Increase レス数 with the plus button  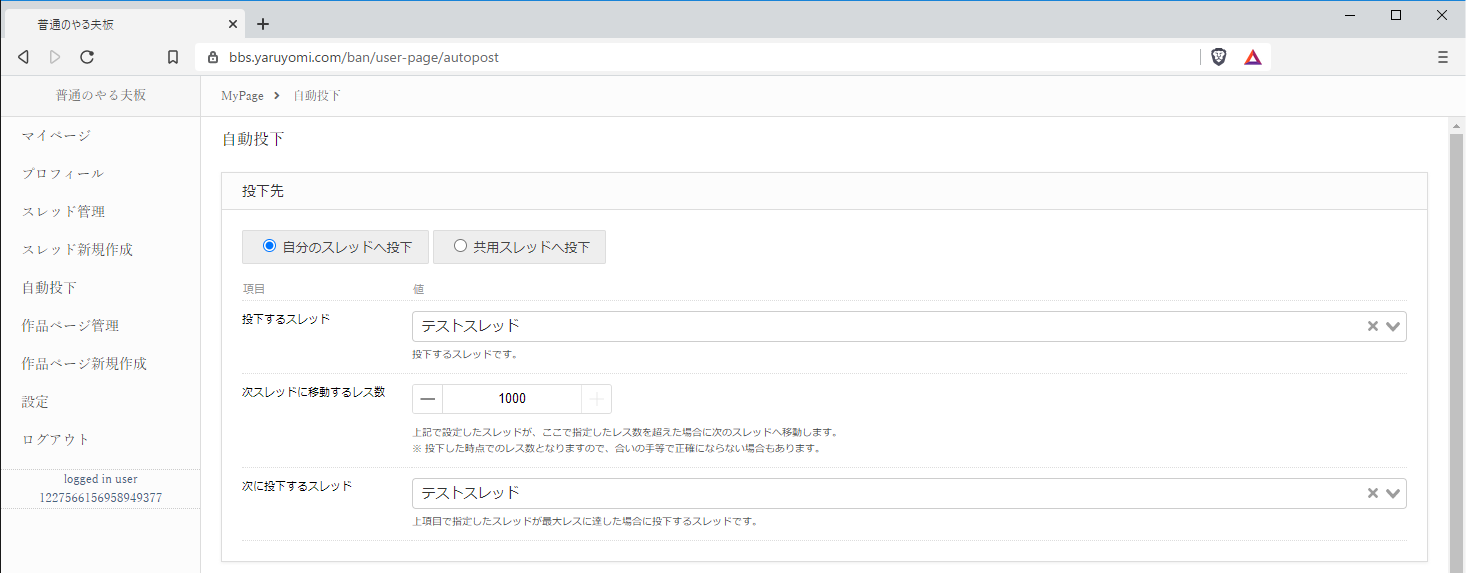pos(596,399)
